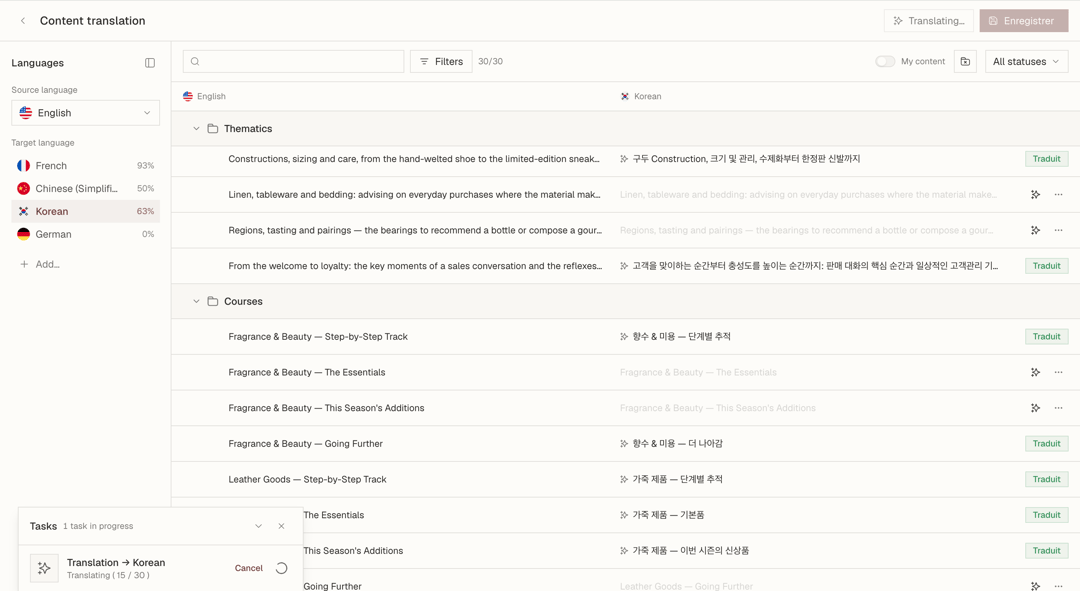Click the search input field
The image size is (1080, 591).
pyautogui.click(x=293, y=61)
